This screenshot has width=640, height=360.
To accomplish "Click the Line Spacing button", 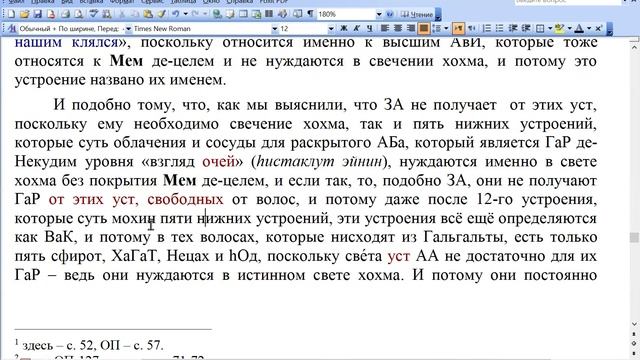I will click(437, 28).
